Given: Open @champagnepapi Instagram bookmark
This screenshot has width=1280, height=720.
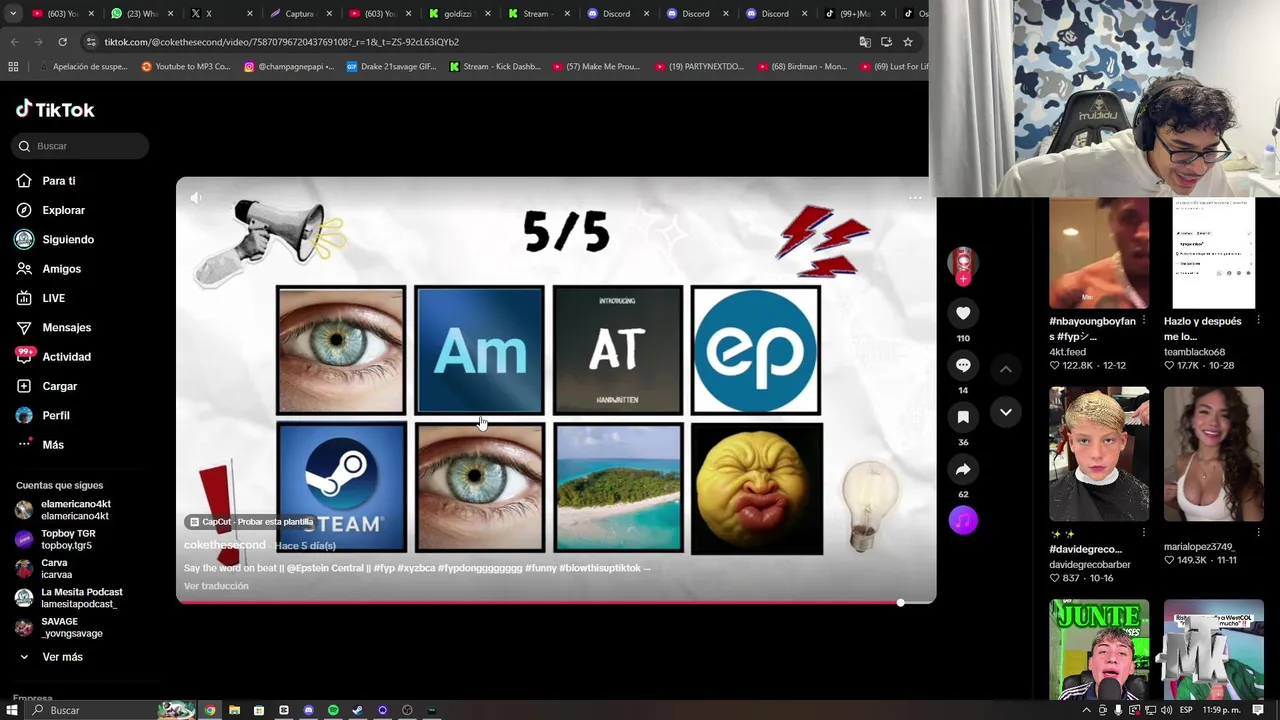Looking at the screenshot, I should pos(287,67).
